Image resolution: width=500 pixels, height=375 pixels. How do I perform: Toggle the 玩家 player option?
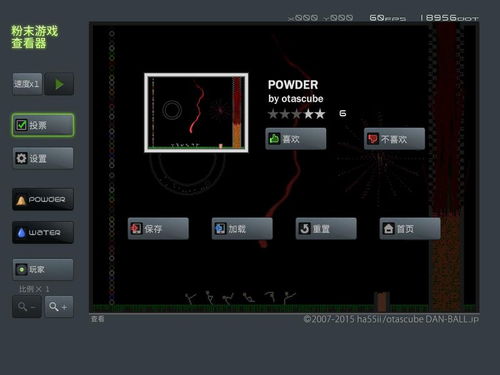coord(43,269)
